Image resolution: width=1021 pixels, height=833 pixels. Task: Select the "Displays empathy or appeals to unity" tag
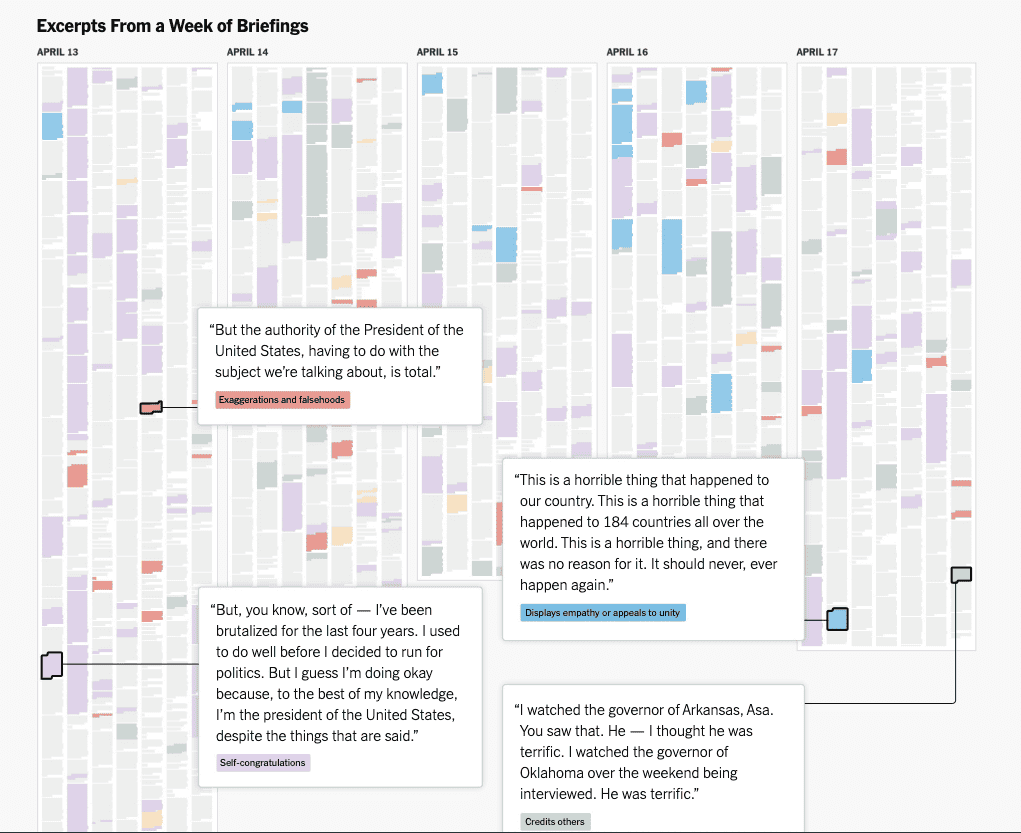pyautogui.click(x=603, y=613)
